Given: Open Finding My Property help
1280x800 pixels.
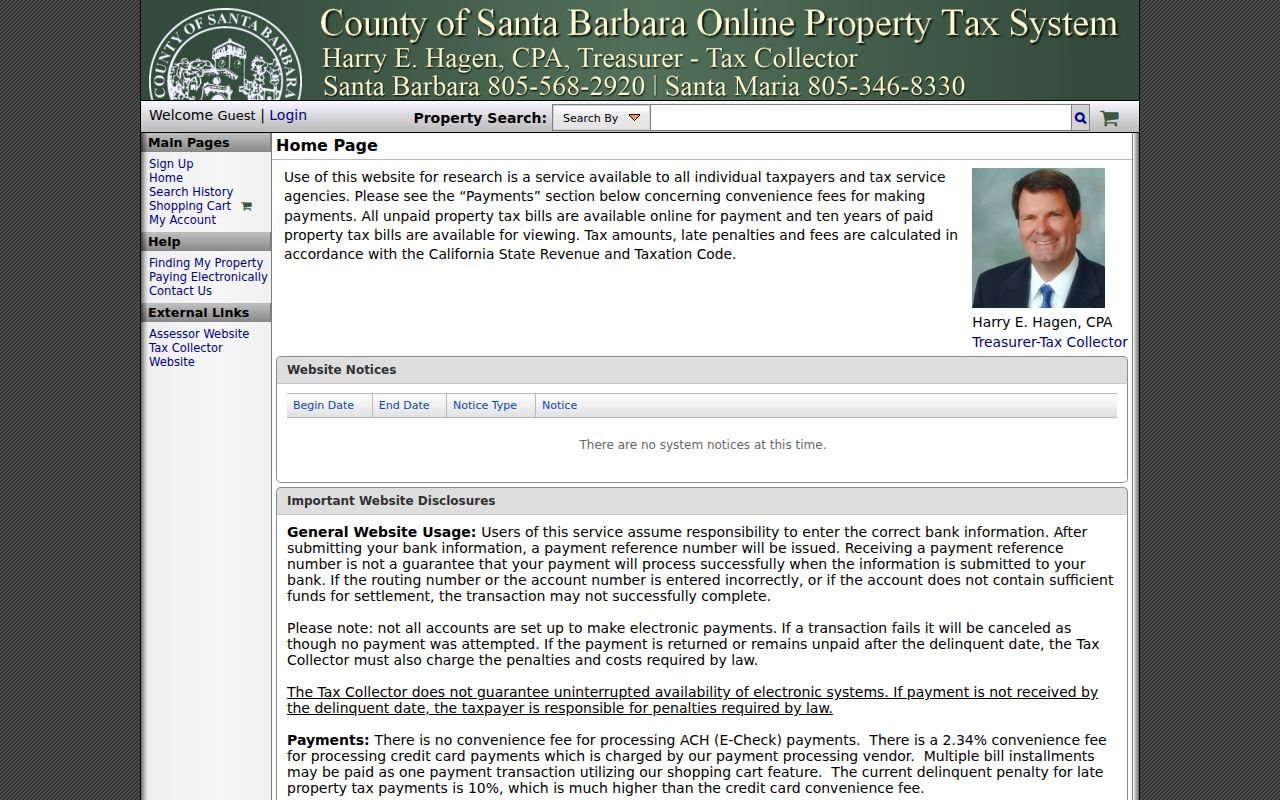Looking at the screenshot, I should click(x=206, y=263).
